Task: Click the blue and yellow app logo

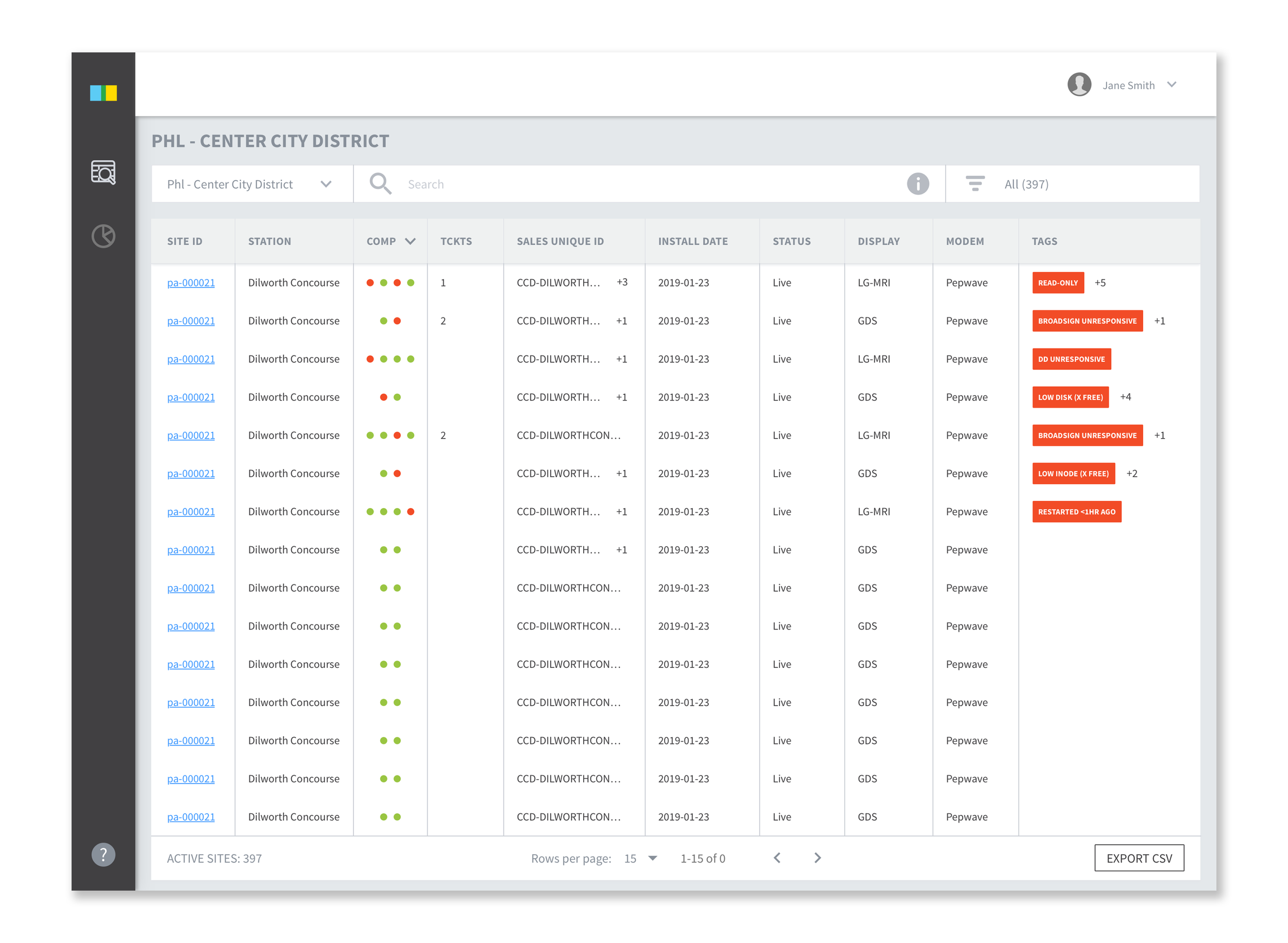Action: (103, 93)
